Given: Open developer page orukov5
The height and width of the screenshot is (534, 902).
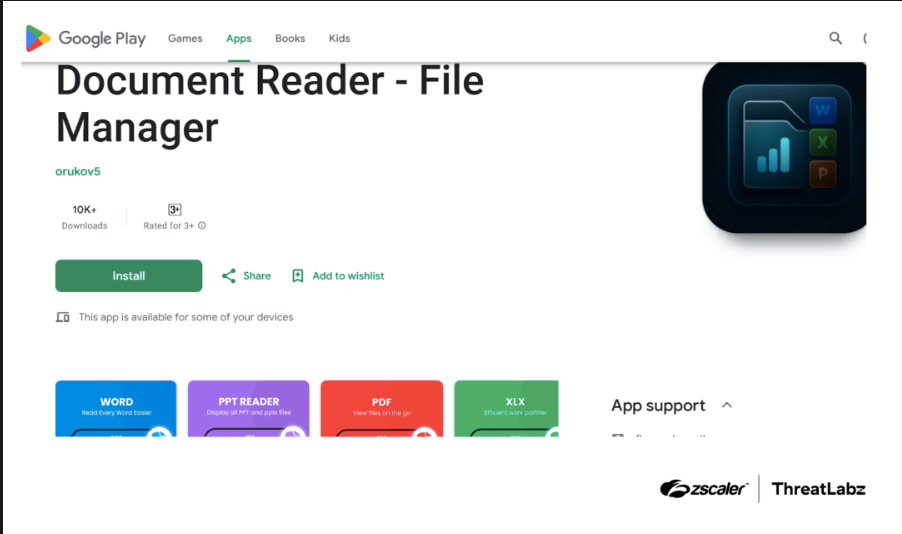Looking at the screenshot, I should [x=78, y=171].
